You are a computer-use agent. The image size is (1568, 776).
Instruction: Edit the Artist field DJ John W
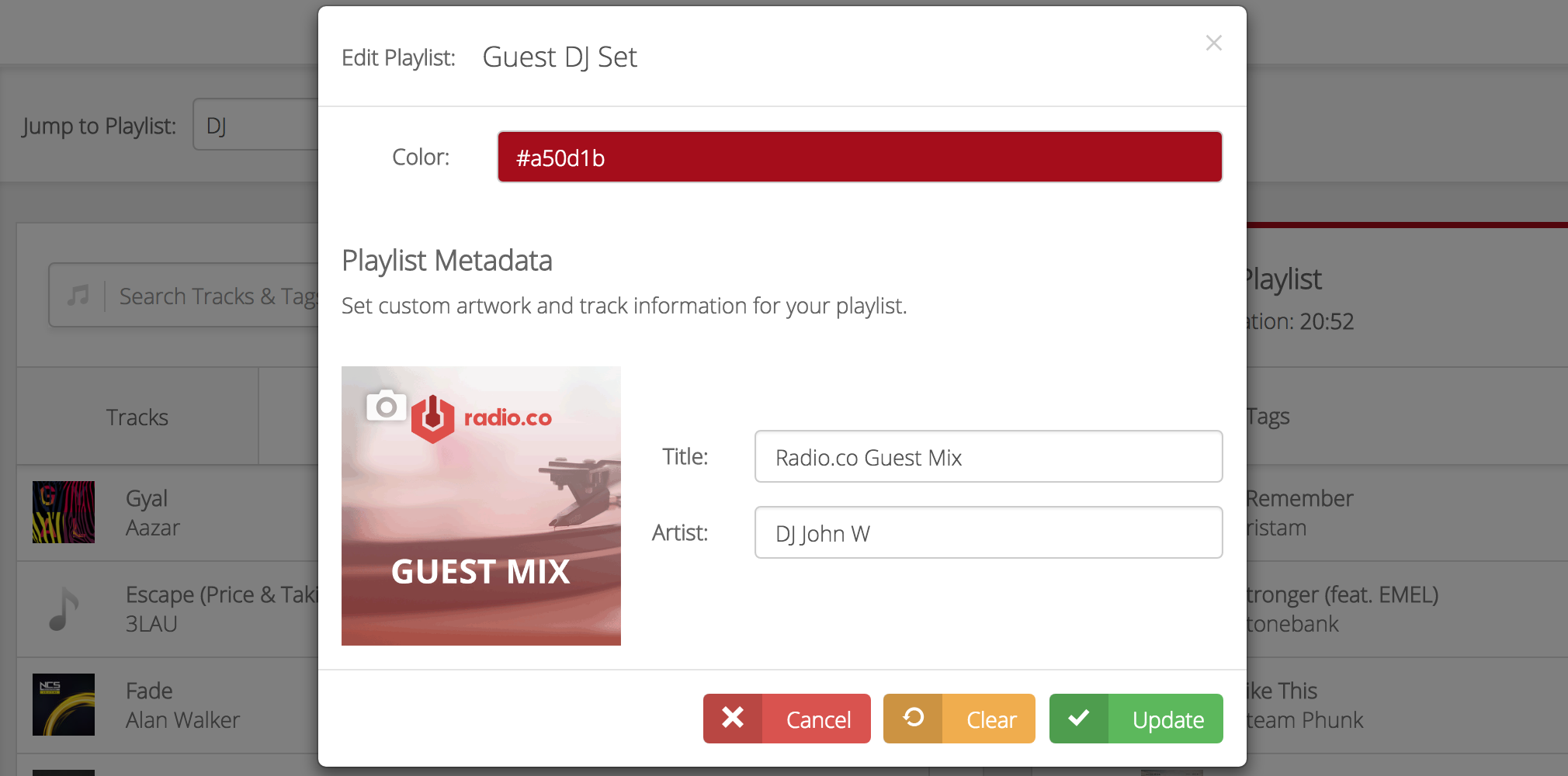pyautogui.click(x=988, y=533)
